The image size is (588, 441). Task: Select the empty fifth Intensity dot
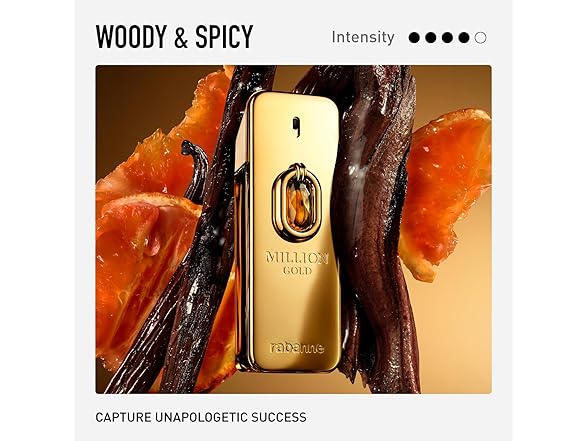point(480,38)
